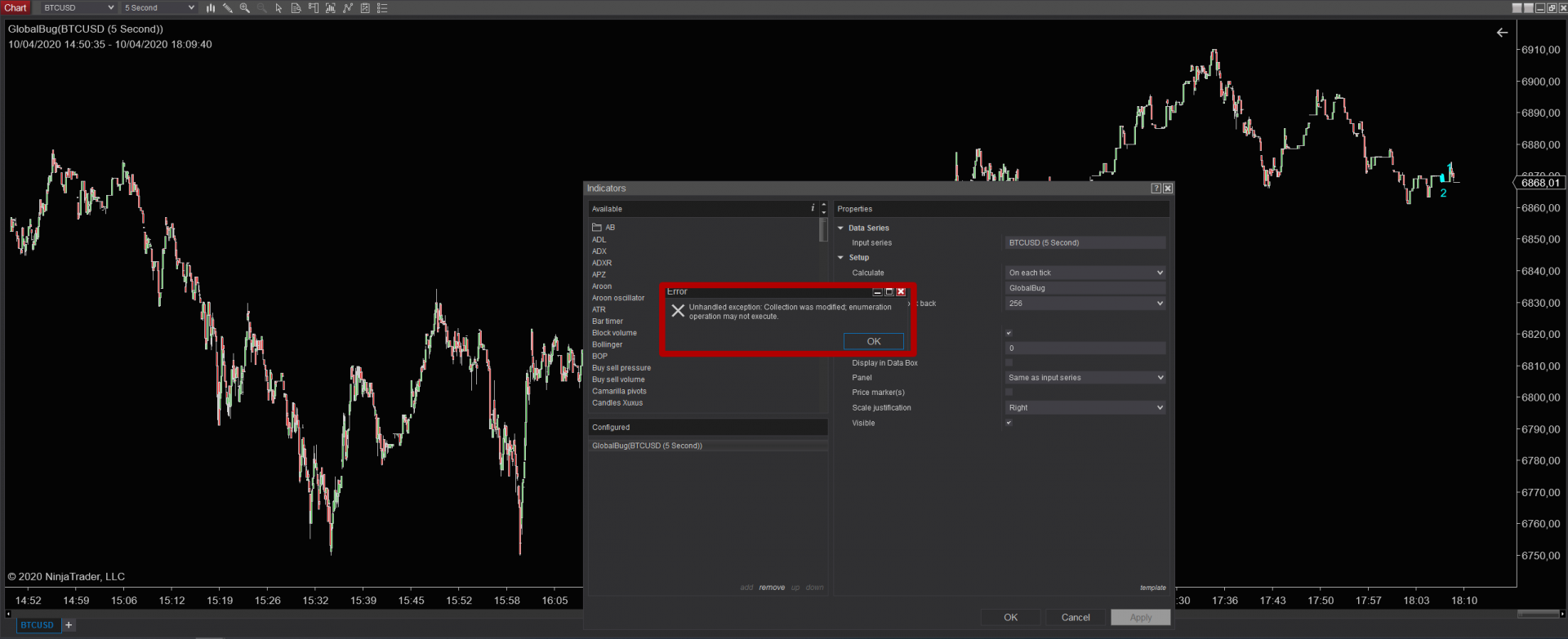Confirm Indicators dialog with OK

coord(1010,618)
